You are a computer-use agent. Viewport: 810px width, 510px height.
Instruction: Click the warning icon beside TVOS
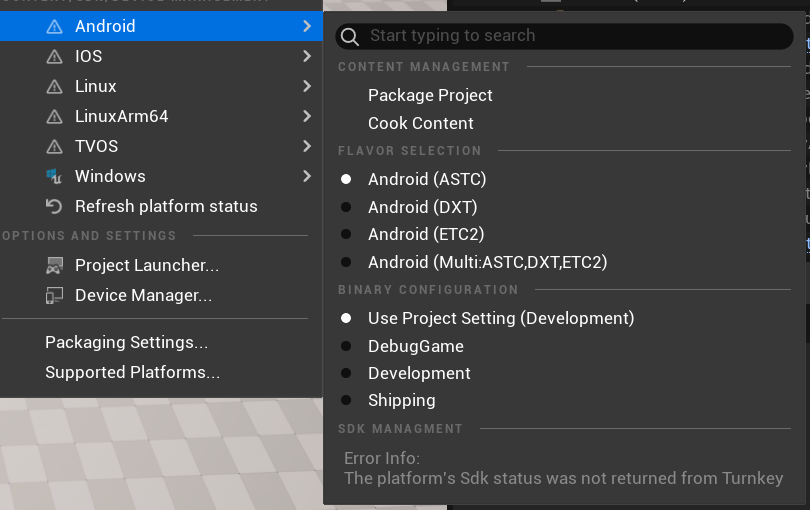(54, 146)
